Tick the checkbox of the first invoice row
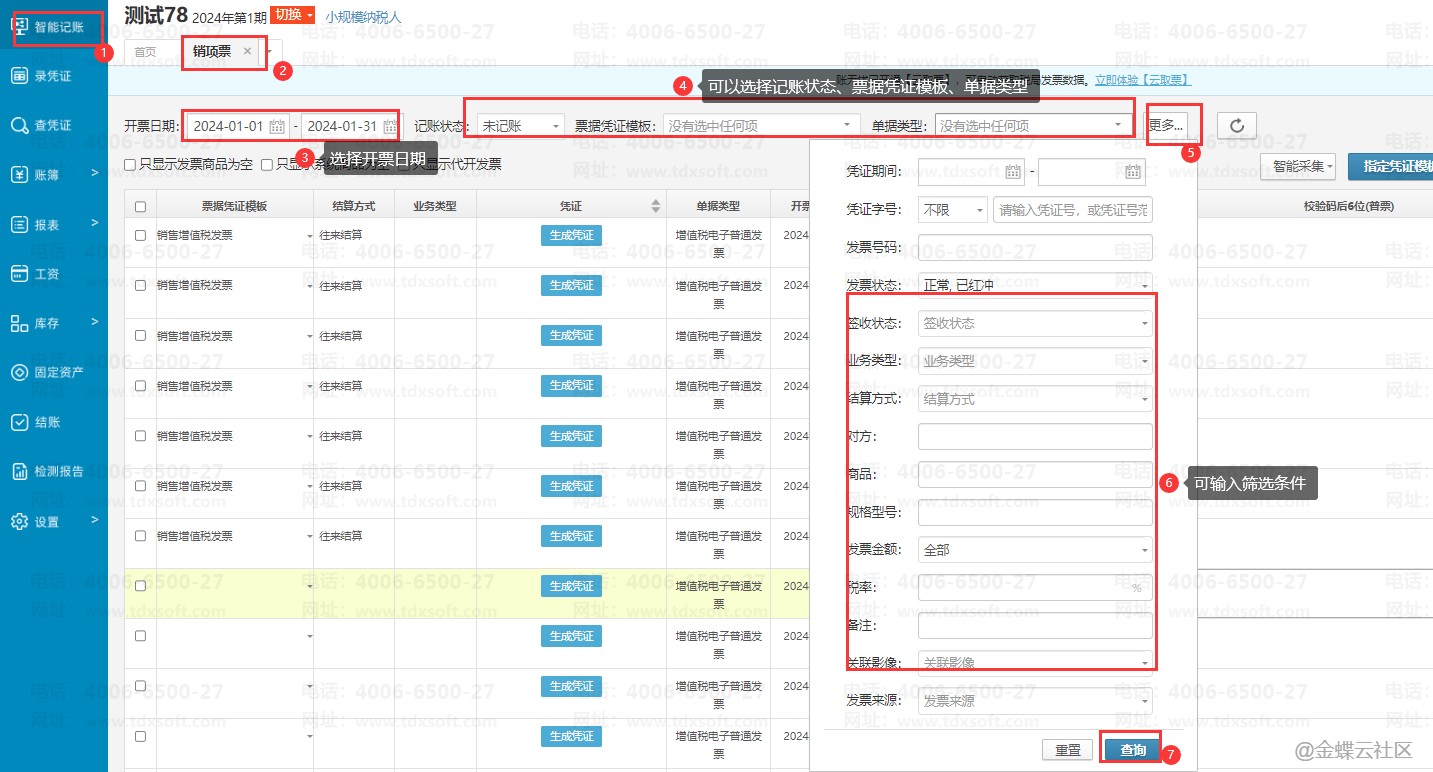This screenshot has height=772, width=1433. (x=140, y=235)
